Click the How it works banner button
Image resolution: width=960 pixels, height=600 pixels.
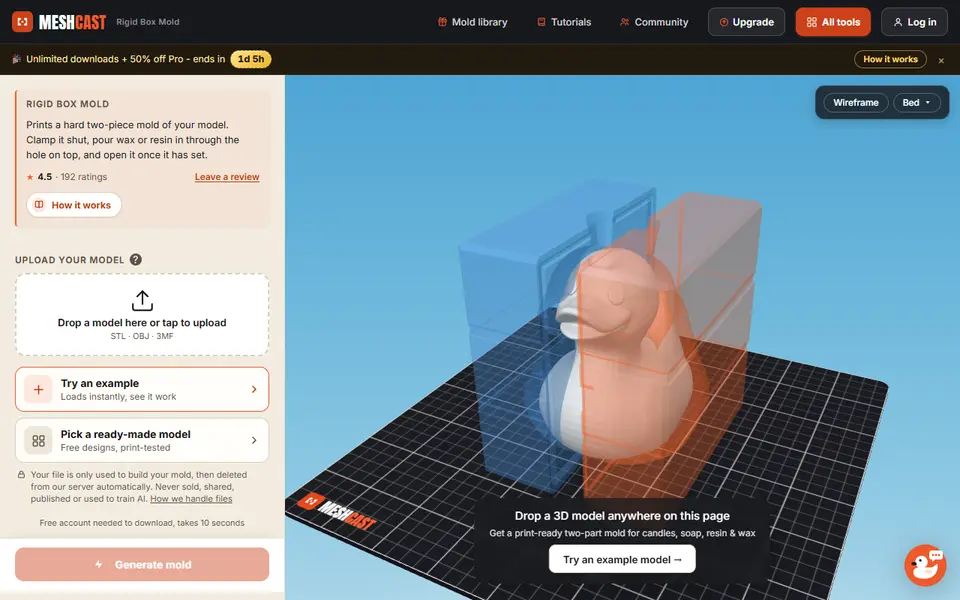tap(890, 59)
